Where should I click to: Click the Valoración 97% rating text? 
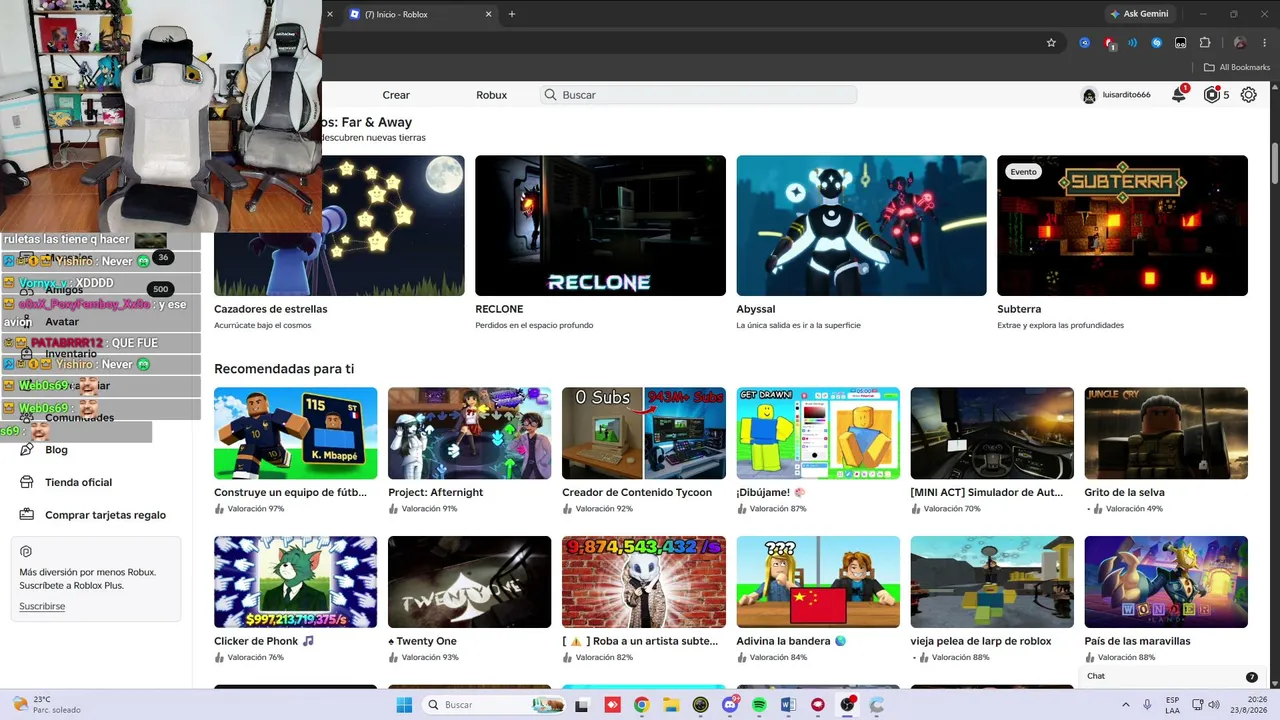255,509
